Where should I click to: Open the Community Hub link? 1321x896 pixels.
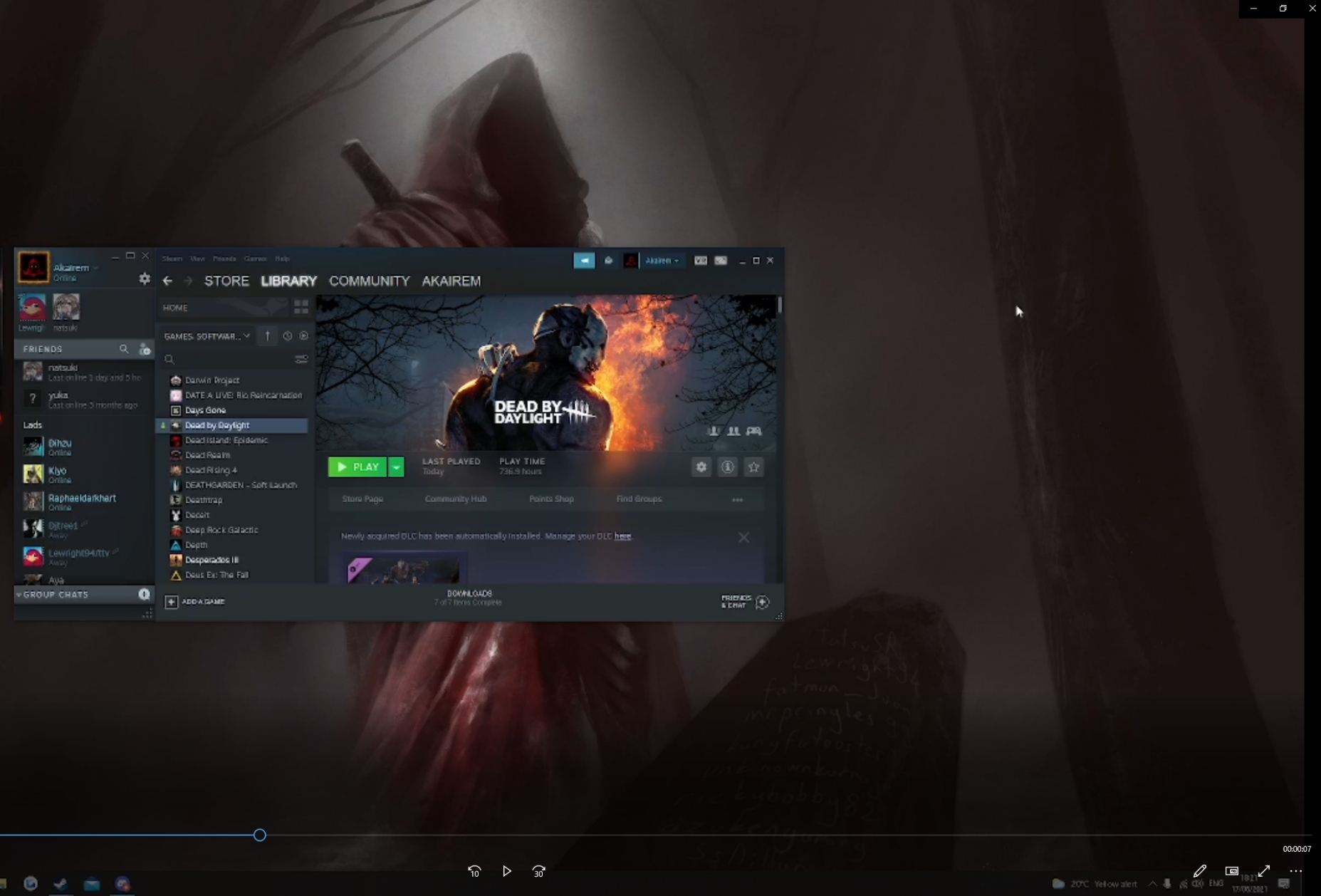coord(456,499)
